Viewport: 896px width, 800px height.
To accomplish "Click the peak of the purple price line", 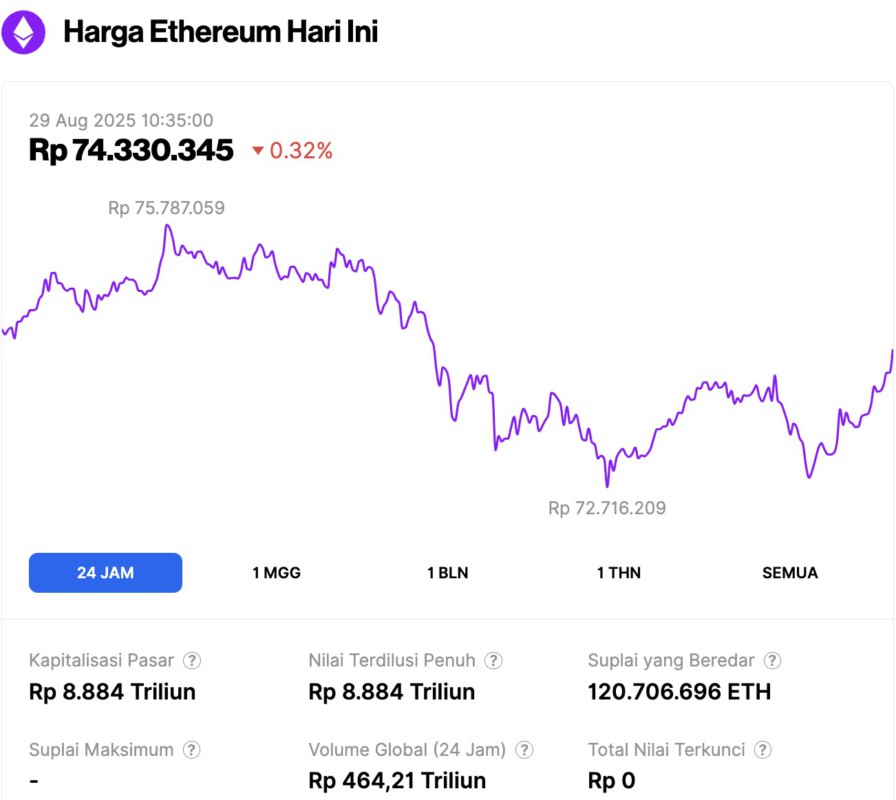I will pos(166,224).
